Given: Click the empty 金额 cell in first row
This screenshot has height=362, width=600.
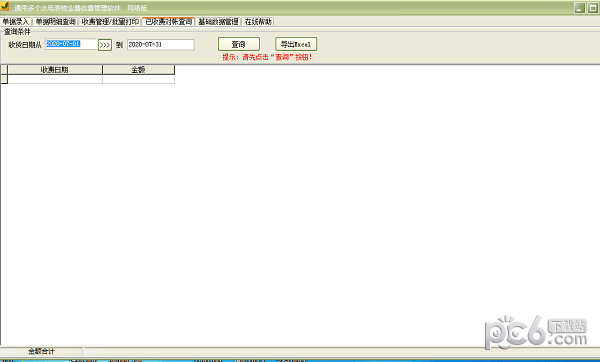Looking at the screenshot, I should (x=139, y=79).
